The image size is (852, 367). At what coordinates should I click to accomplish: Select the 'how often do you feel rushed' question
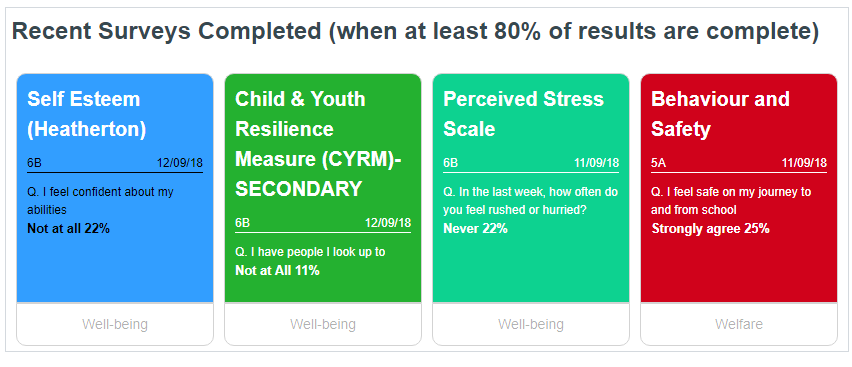point(530,201)
